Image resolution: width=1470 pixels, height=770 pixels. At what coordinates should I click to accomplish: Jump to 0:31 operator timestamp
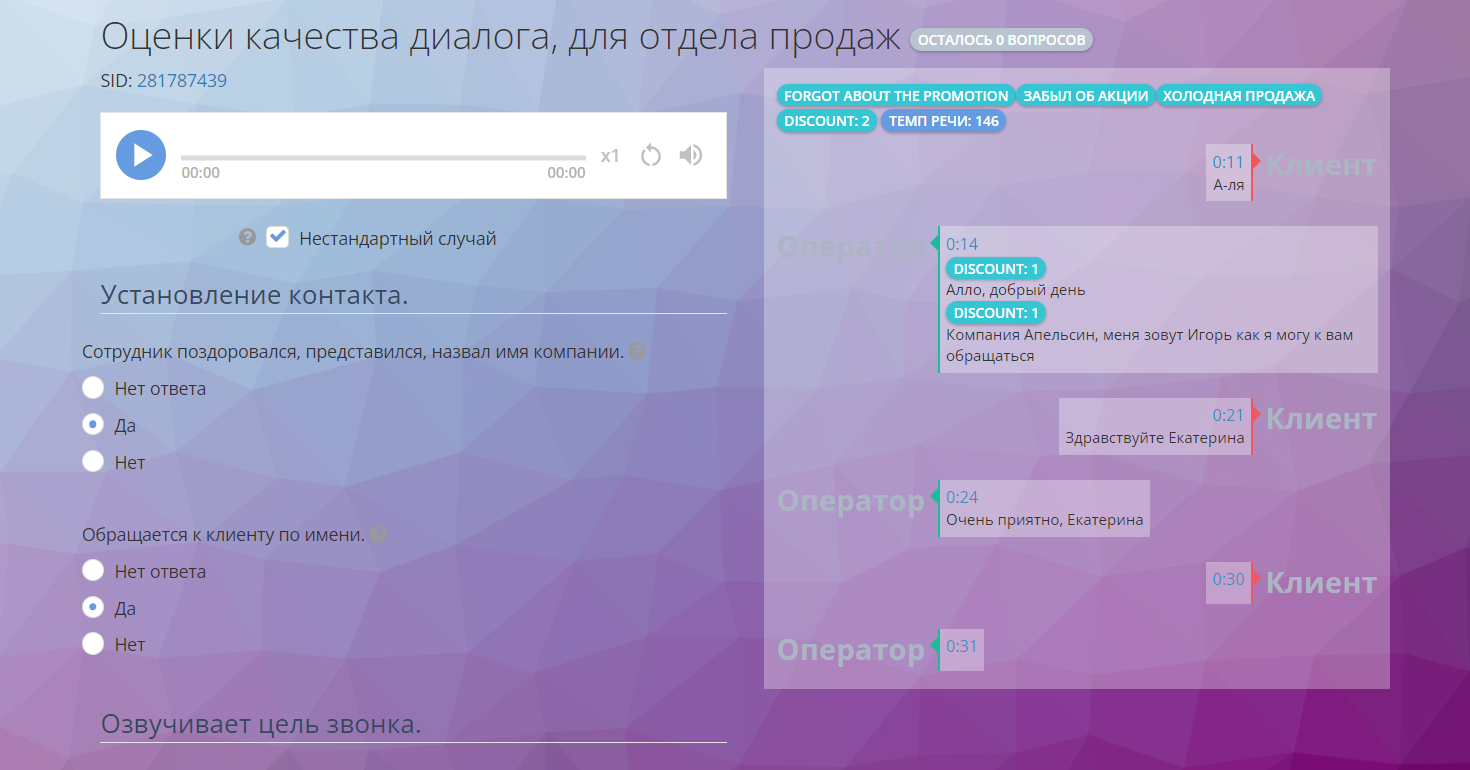[962, 646]
